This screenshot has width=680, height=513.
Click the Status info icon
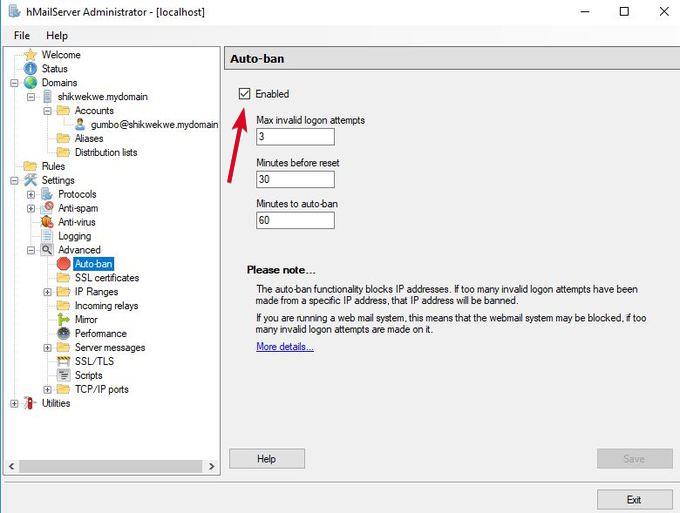point(30,69)
